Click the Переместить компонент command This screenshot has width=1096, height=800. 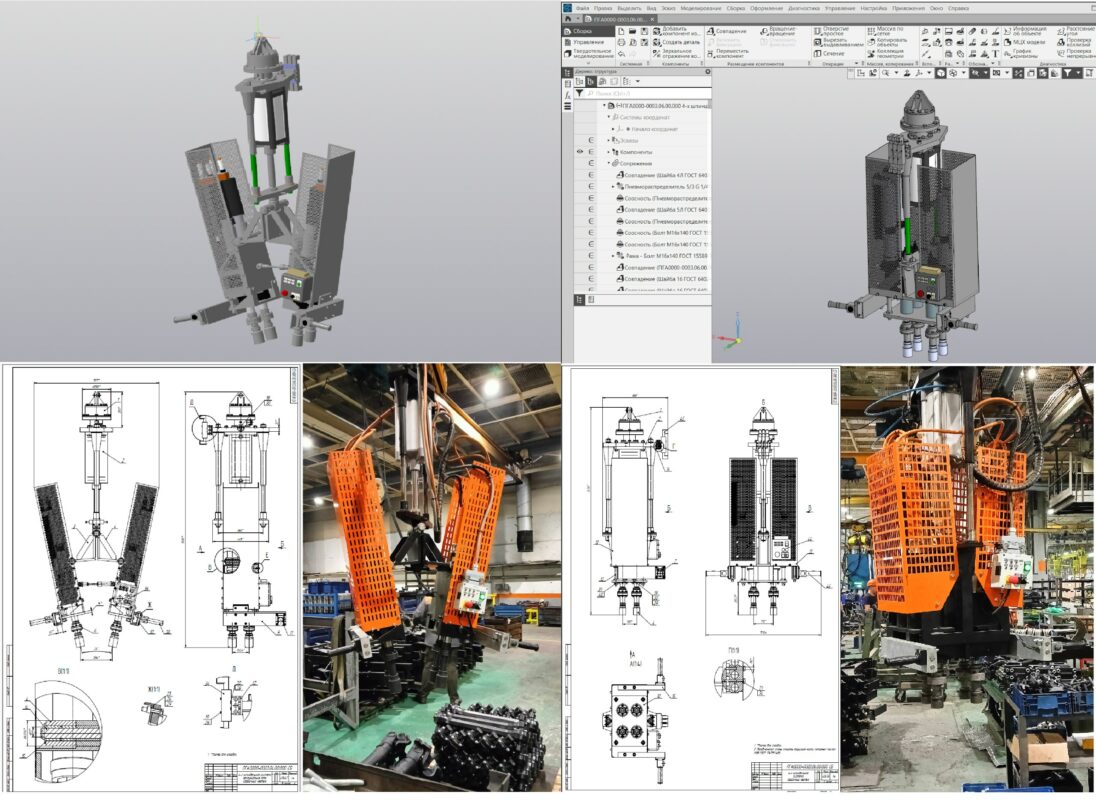point(727,54)
